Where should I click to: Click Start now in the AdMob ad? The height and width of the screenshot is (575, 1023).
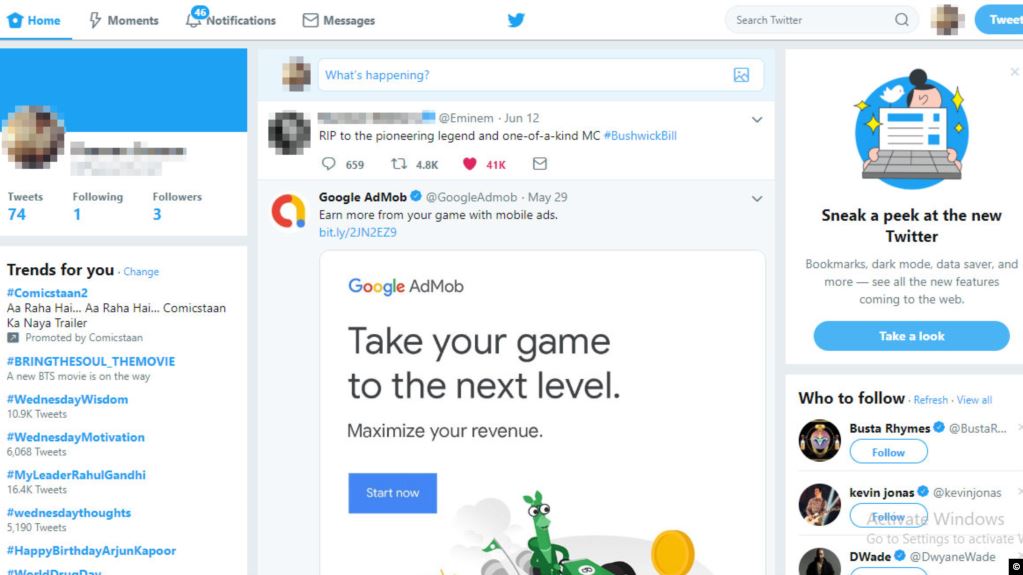pyautogui.click(x=392, y=493)
